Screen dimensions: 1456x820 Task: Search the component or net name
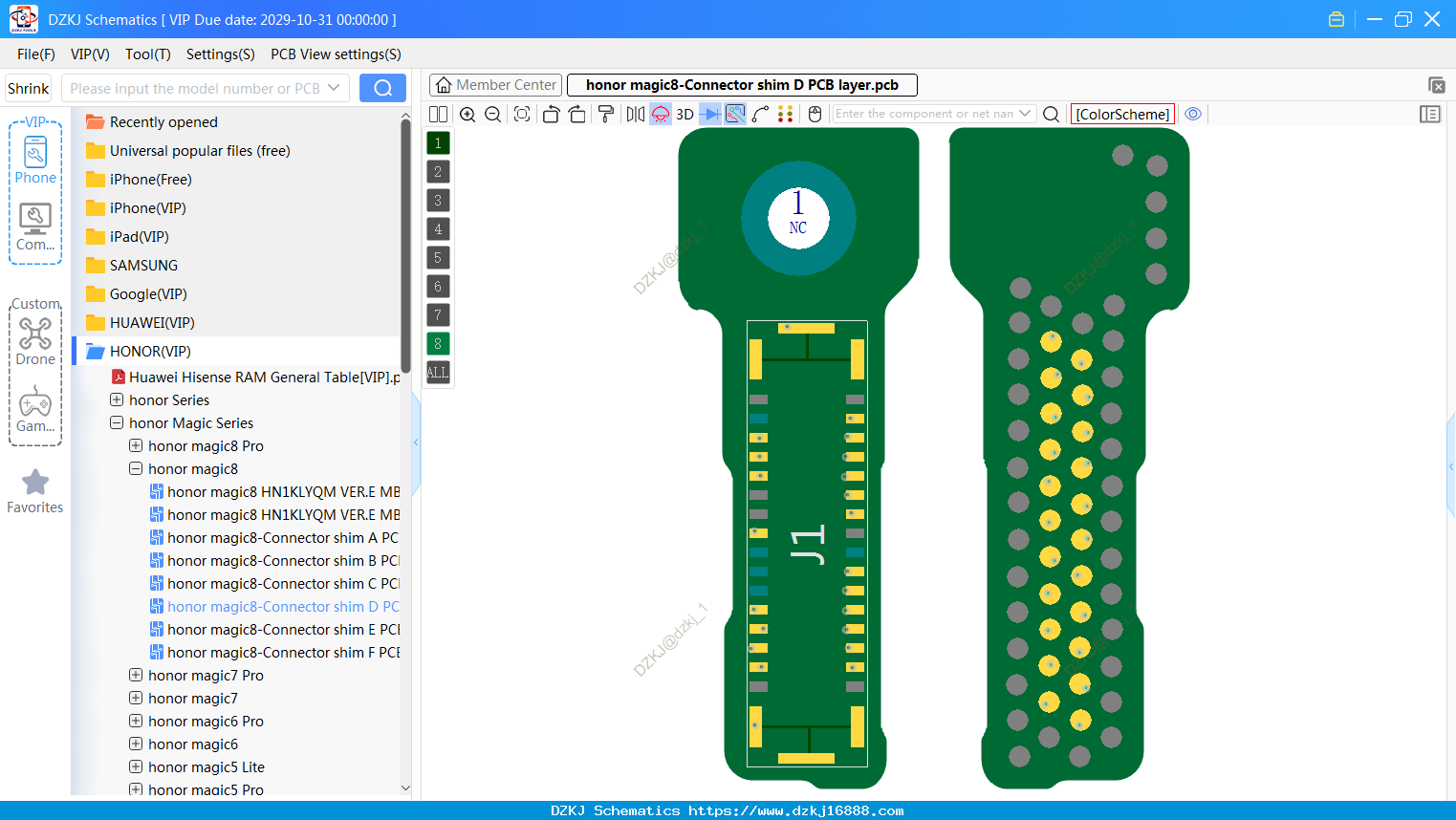tap(1051, 114)
